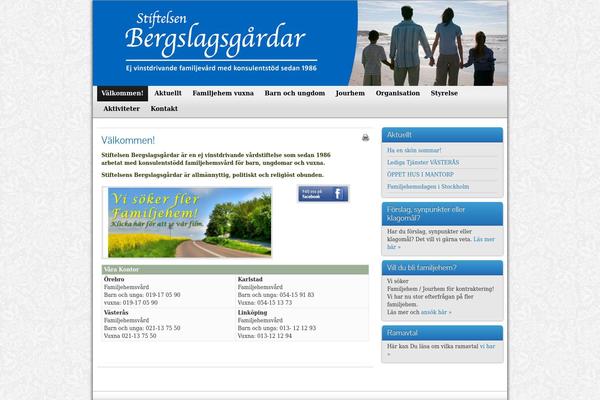Click Örebro Barn och unga phone 019-17 05 90

pos(142,295)
